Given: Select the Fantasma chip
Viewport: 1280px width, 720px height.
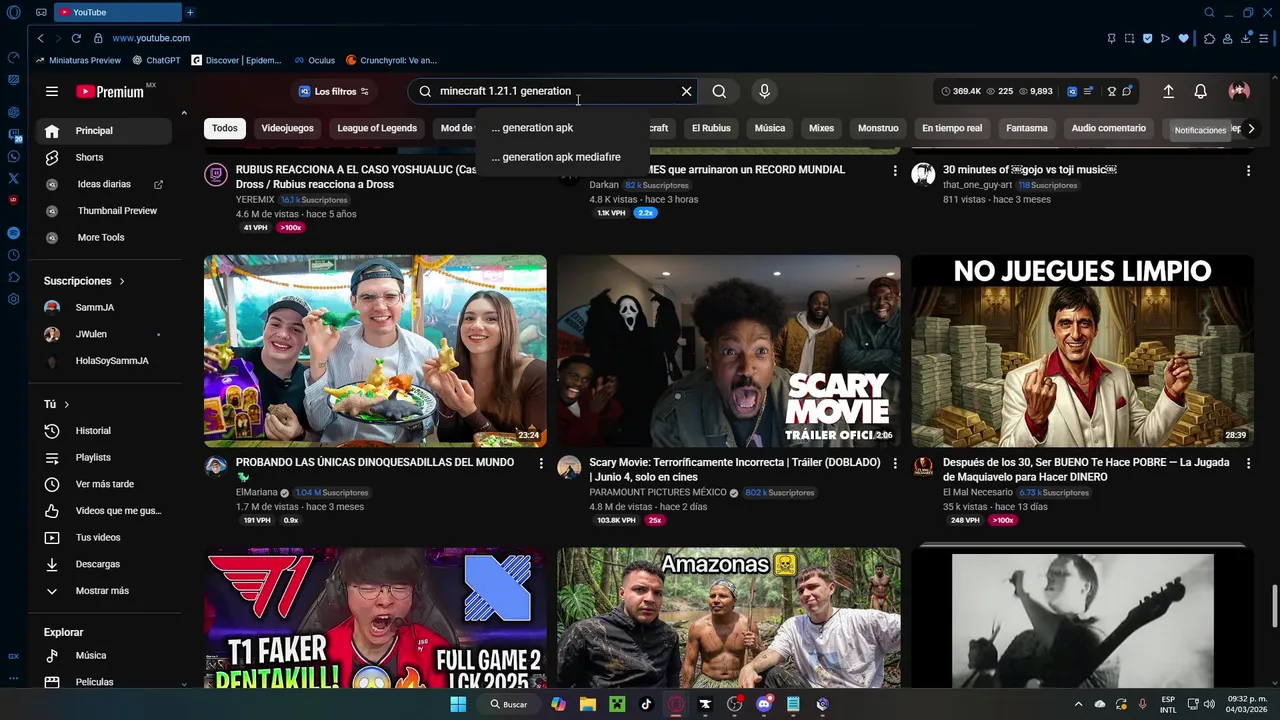Looking at the screenshot, I should click(x=1027, y=128).
